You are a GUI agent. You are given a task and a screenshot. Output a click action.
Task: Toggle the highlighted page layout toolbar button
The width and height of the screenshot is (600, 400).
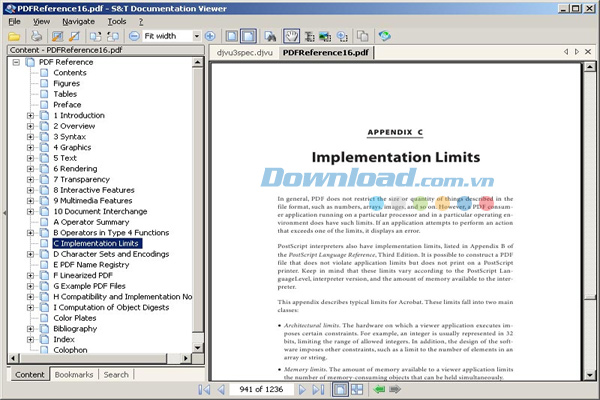tap(248, 36)
